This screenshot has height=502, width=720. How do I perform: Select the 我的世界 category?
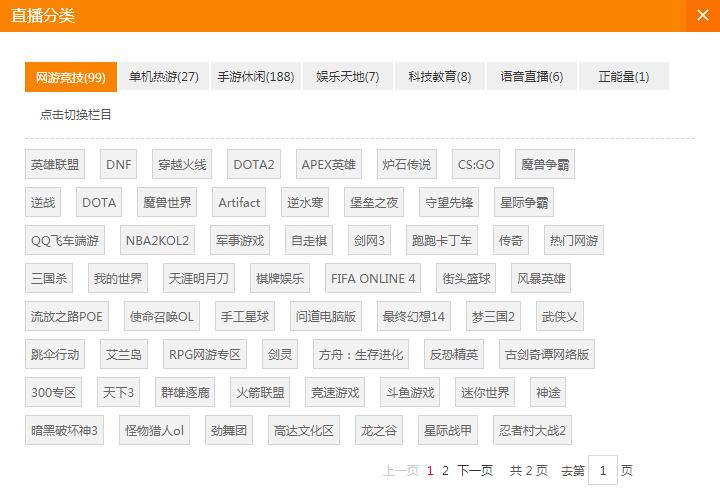pos(118,278)
